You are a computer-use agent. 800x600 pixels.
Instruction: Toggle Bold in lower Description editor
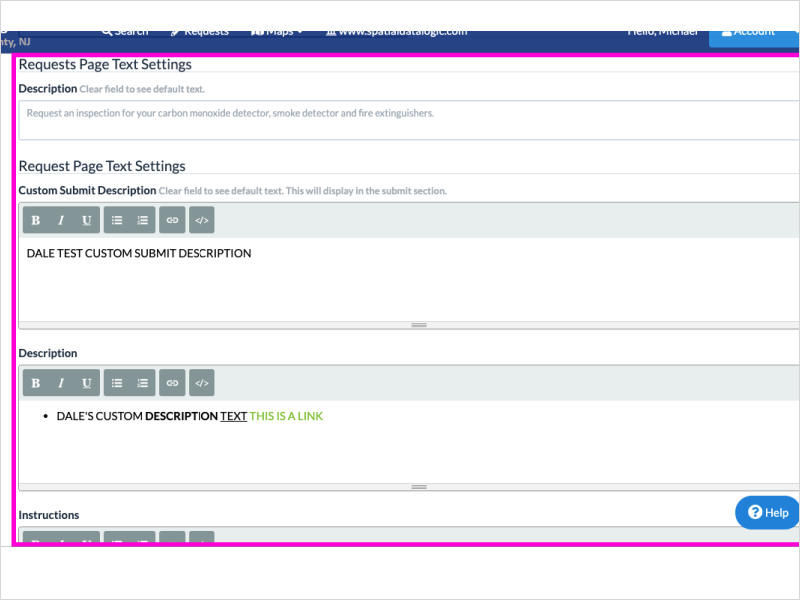click(36, 383)
